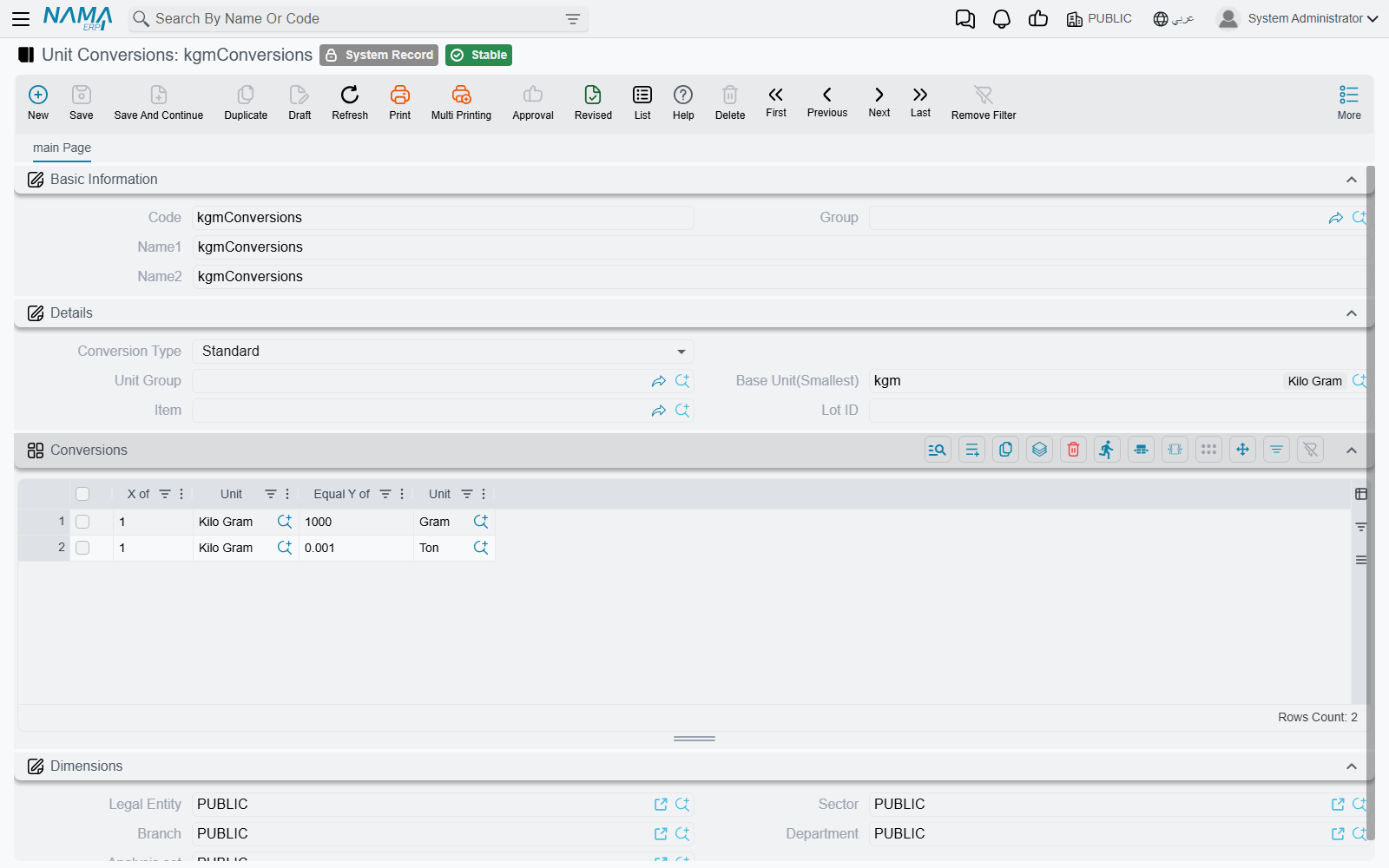Open the More options menu
This screenshot has width=1389, height=868.
pyautogui.click(x=1349, y=102)
